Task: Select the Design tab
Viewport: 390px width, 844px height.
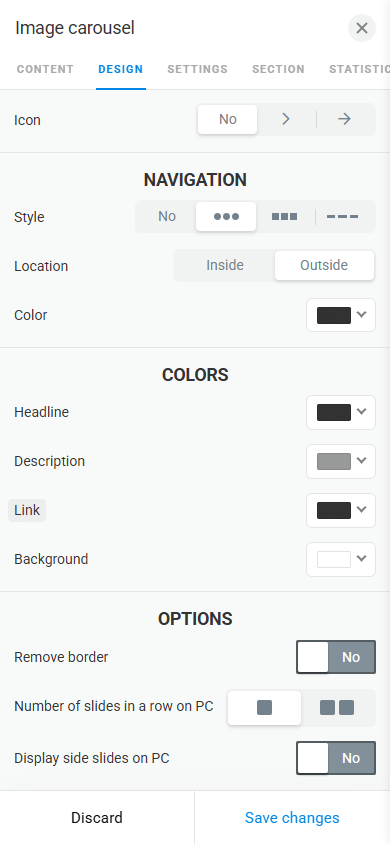Action: (120, 69)
